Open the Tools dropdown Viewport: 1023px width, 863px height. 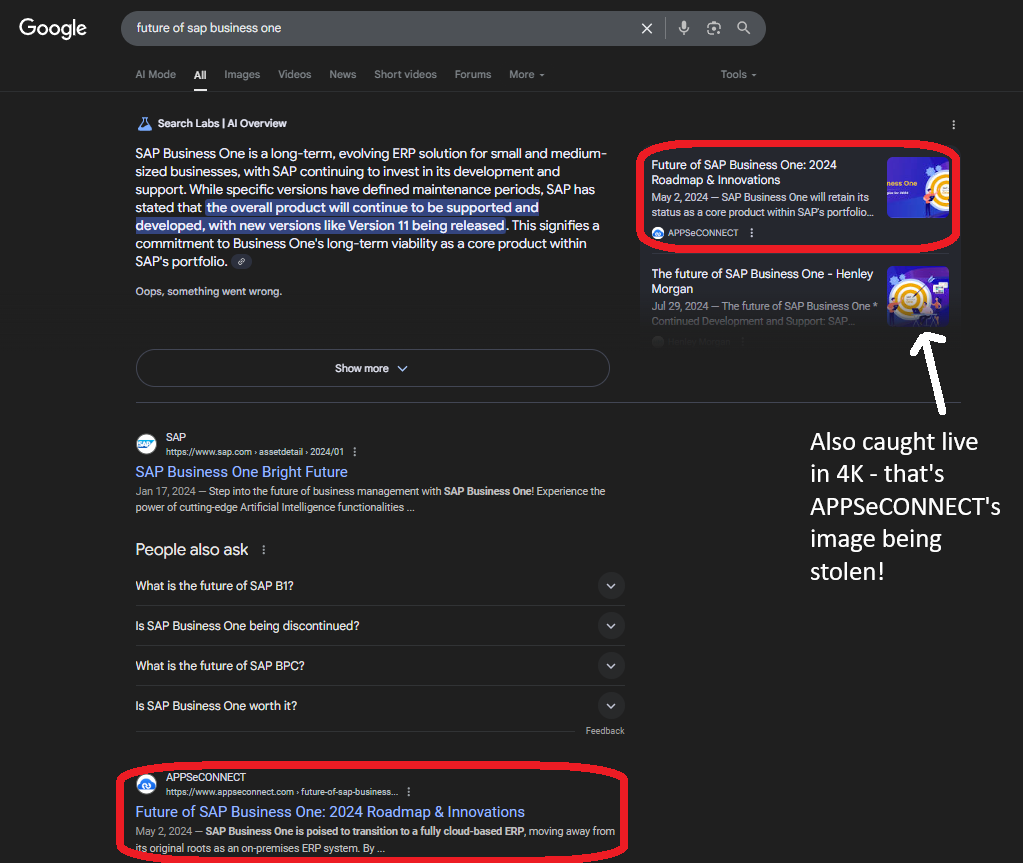[738, 74]
